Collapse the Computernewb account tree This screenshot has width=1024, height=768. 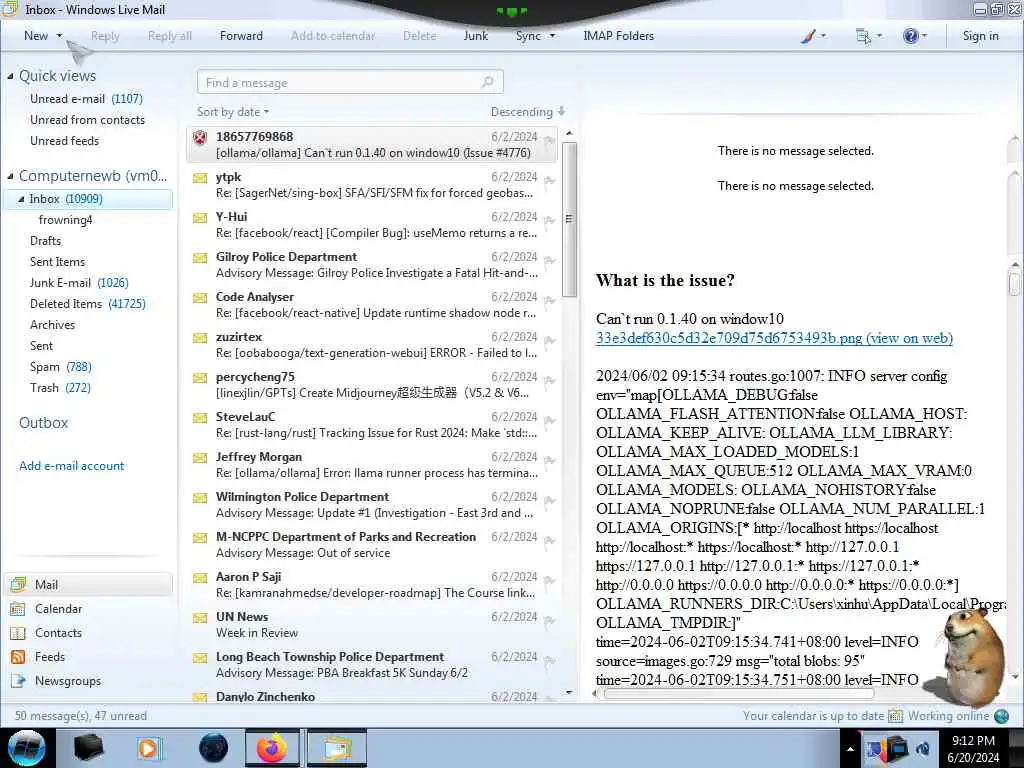pyautogui.click(x=10, y=176)
